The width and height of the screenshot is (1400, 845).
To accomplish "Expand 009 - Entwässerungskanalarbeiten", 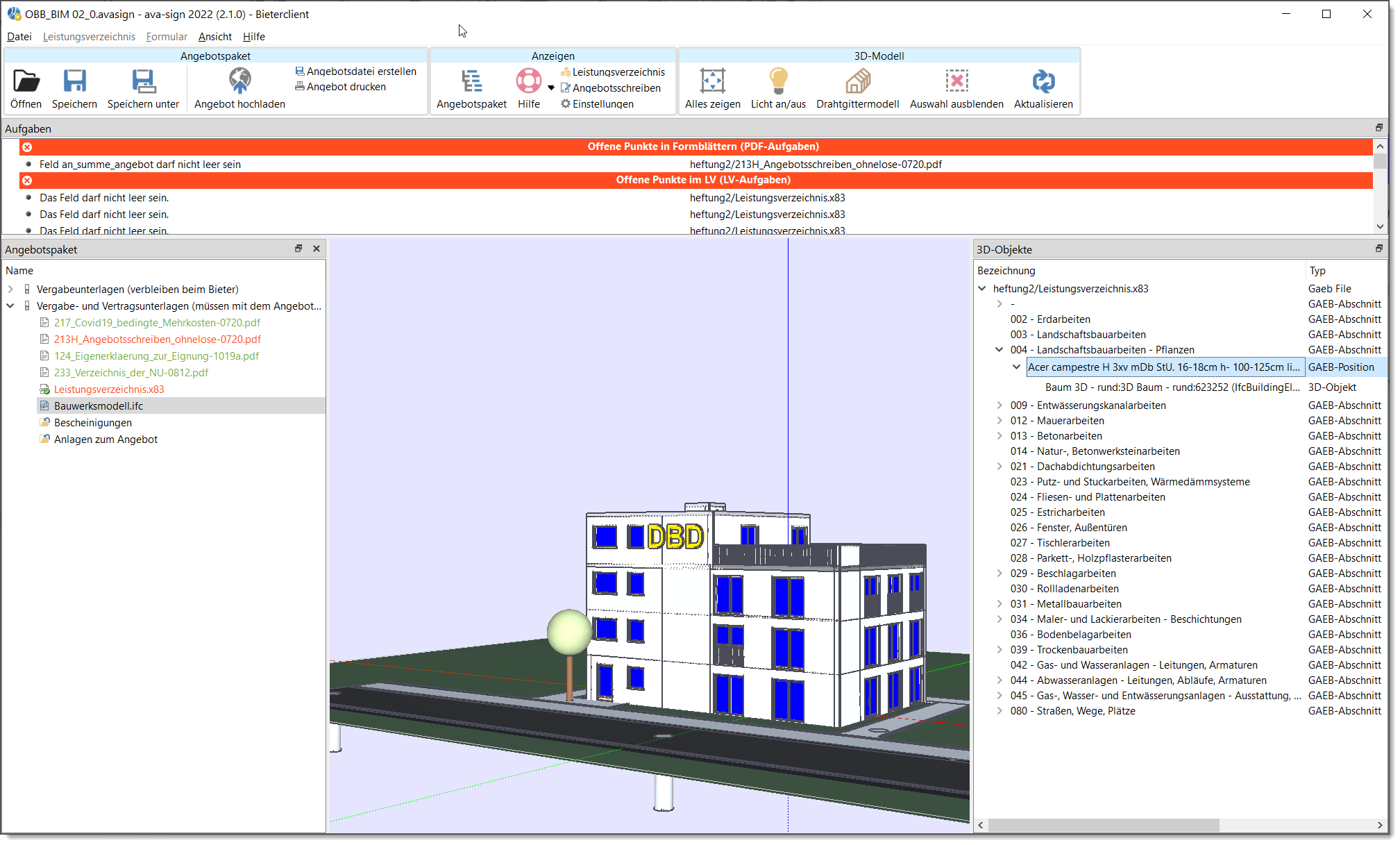I will [x=1000, y=405].
